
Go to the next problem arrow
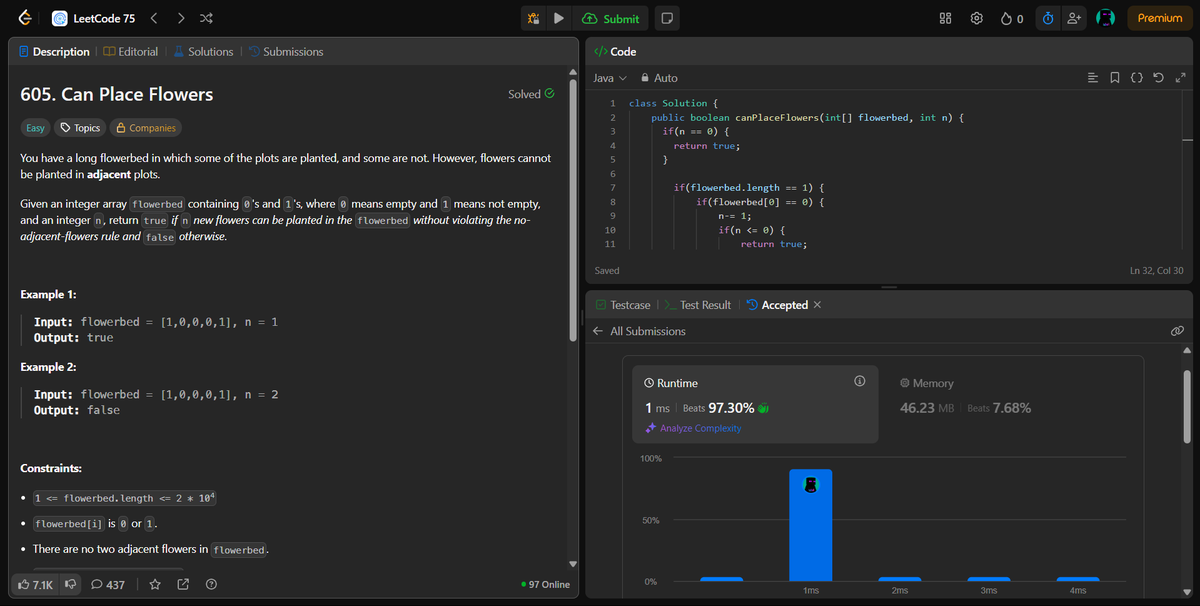coord(180,18)
